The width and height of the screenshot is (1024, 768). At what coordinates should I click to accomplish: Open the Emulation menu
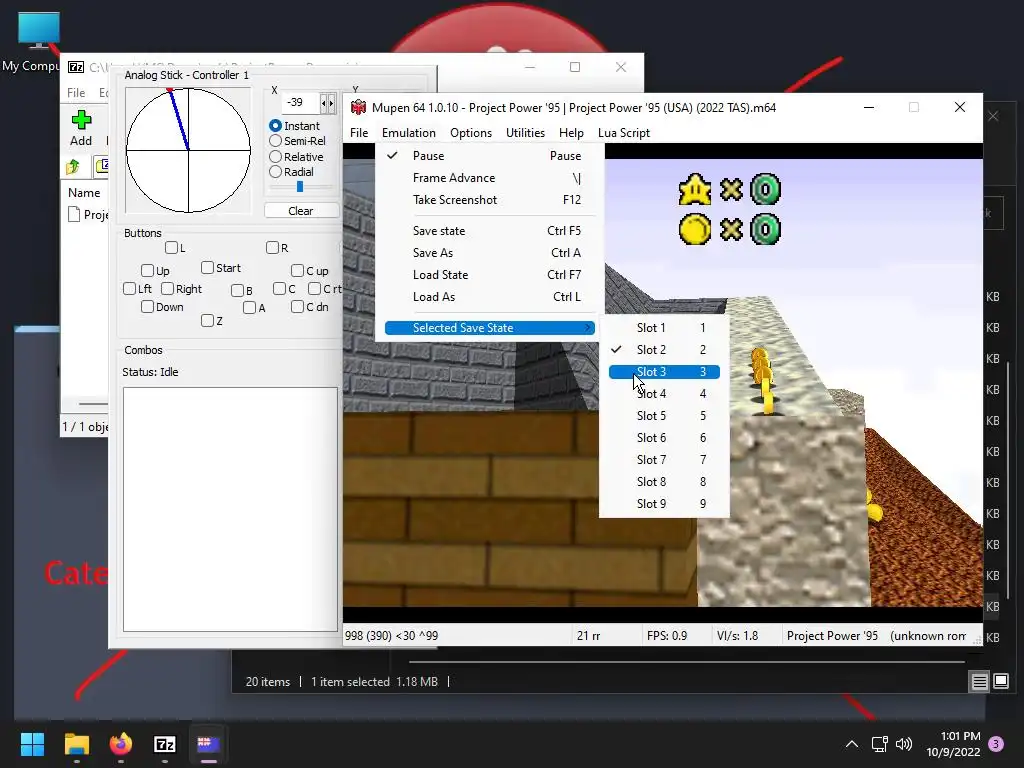tap(409, 133)
